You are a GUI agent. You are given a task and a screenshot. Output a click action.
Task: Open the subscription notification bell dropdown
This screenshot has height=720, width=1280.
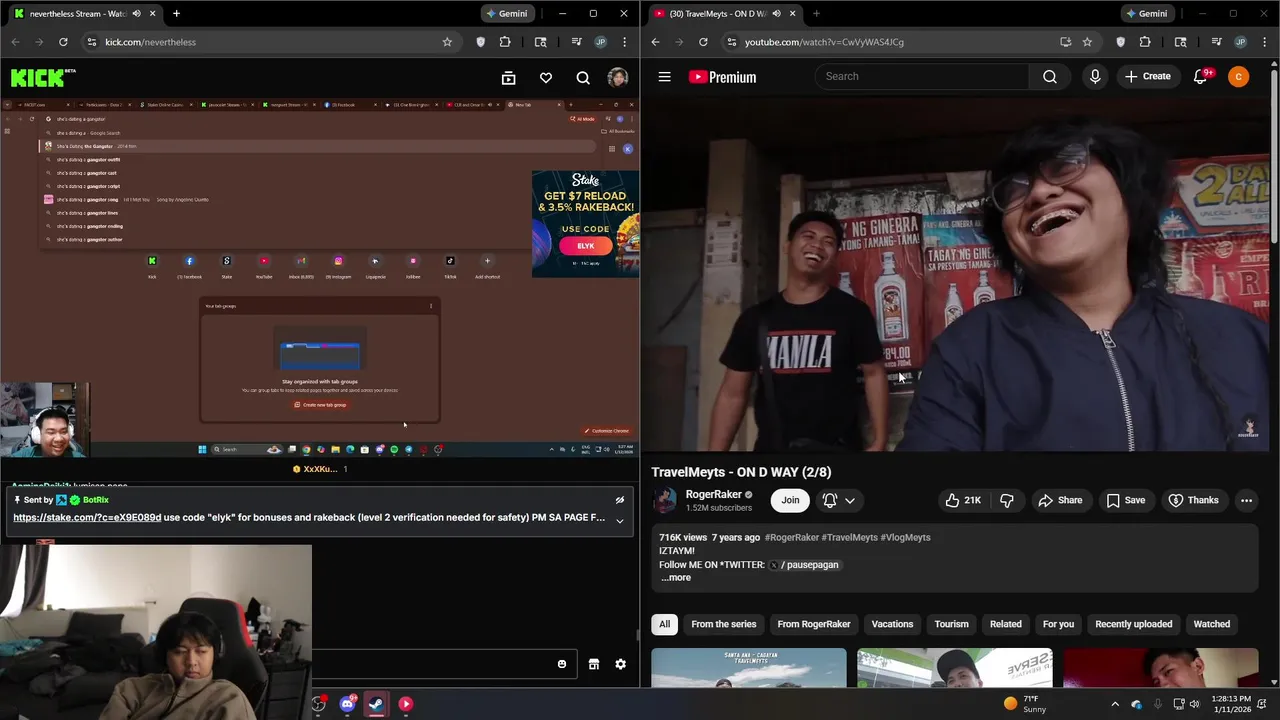pyautogui.click(x=839, y=500)
